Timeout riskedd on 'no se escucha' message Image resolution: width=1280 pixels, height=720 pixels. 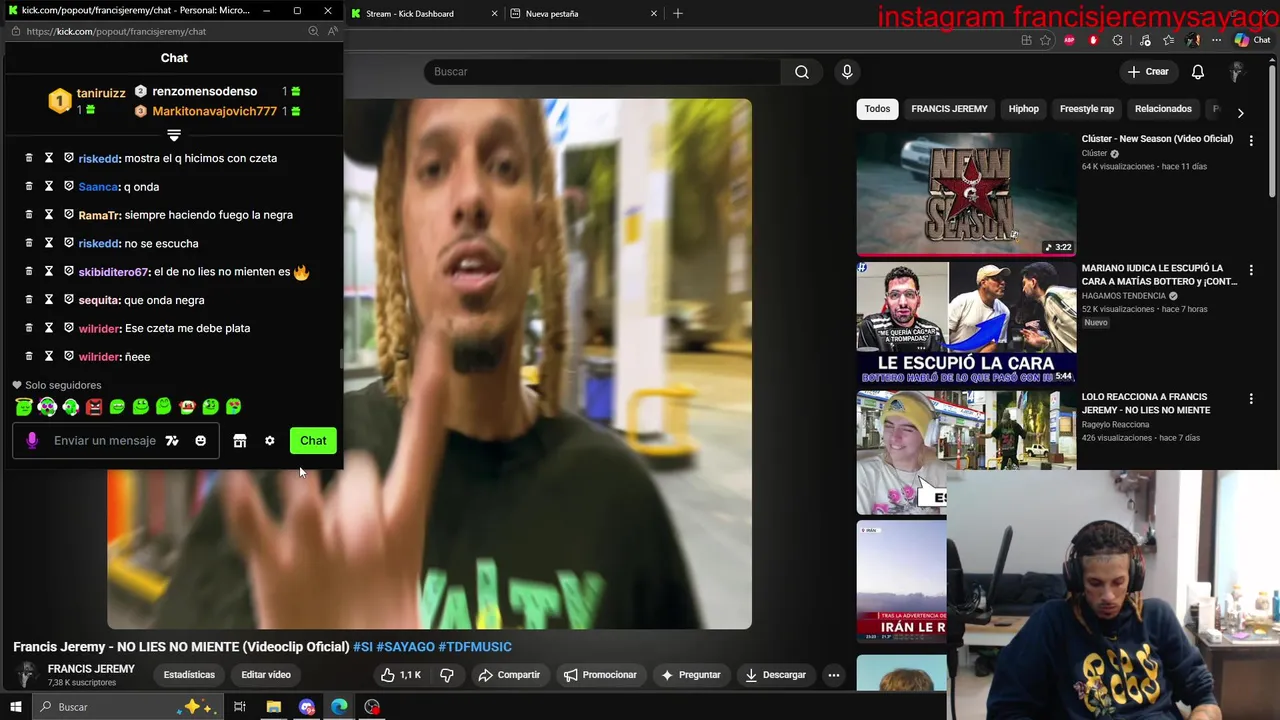[x=48, y=243]
